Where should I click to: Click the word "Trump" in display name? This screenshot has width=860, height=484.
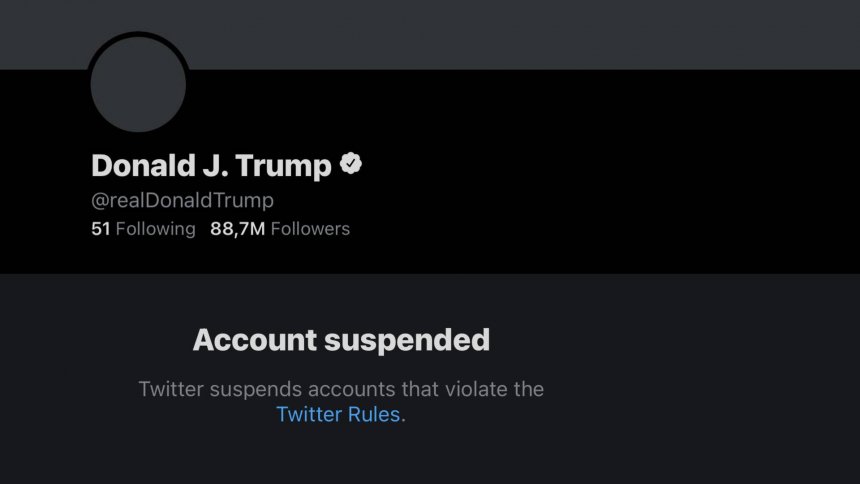(x=284, y=166)
